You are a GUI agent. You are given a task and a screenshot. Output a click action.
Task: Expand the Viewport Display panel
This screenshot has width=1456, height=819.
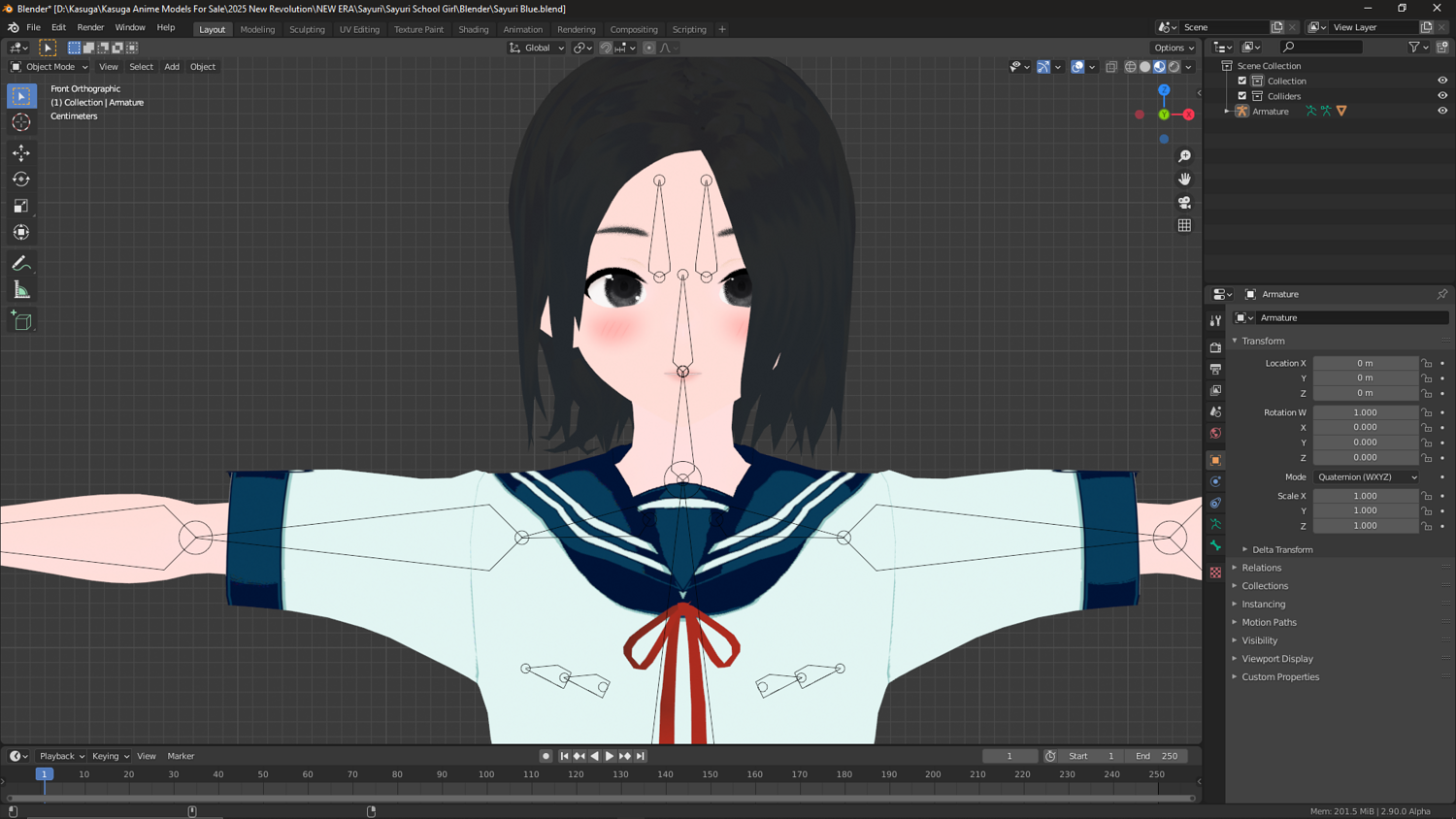click(x=1277, y=659)
